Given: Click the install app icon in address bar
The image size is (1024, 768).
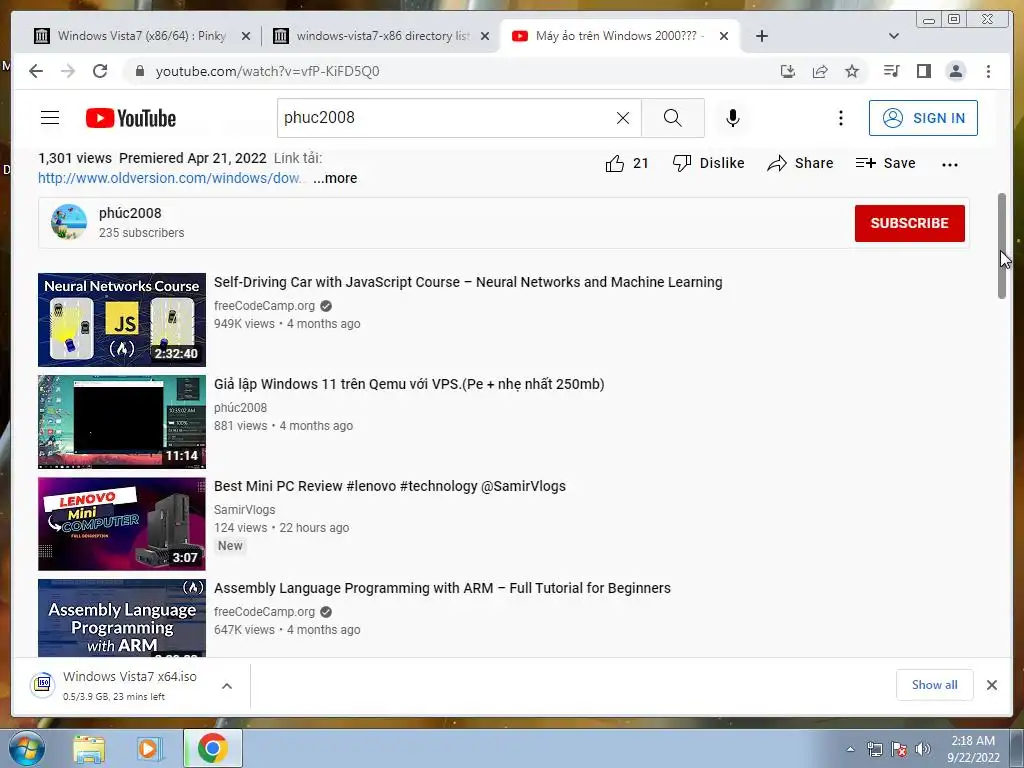Looking at the screenshot, I should pos(788,71).
